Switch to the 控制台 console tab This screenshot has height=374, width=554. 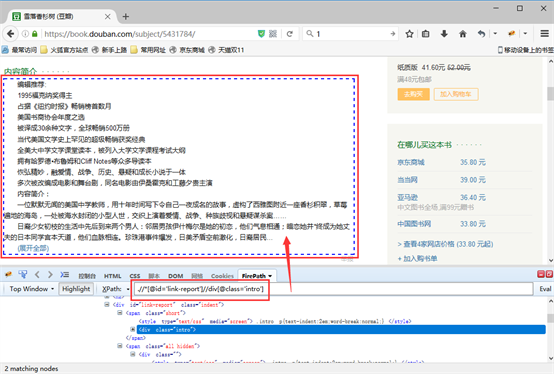point(87,276)
